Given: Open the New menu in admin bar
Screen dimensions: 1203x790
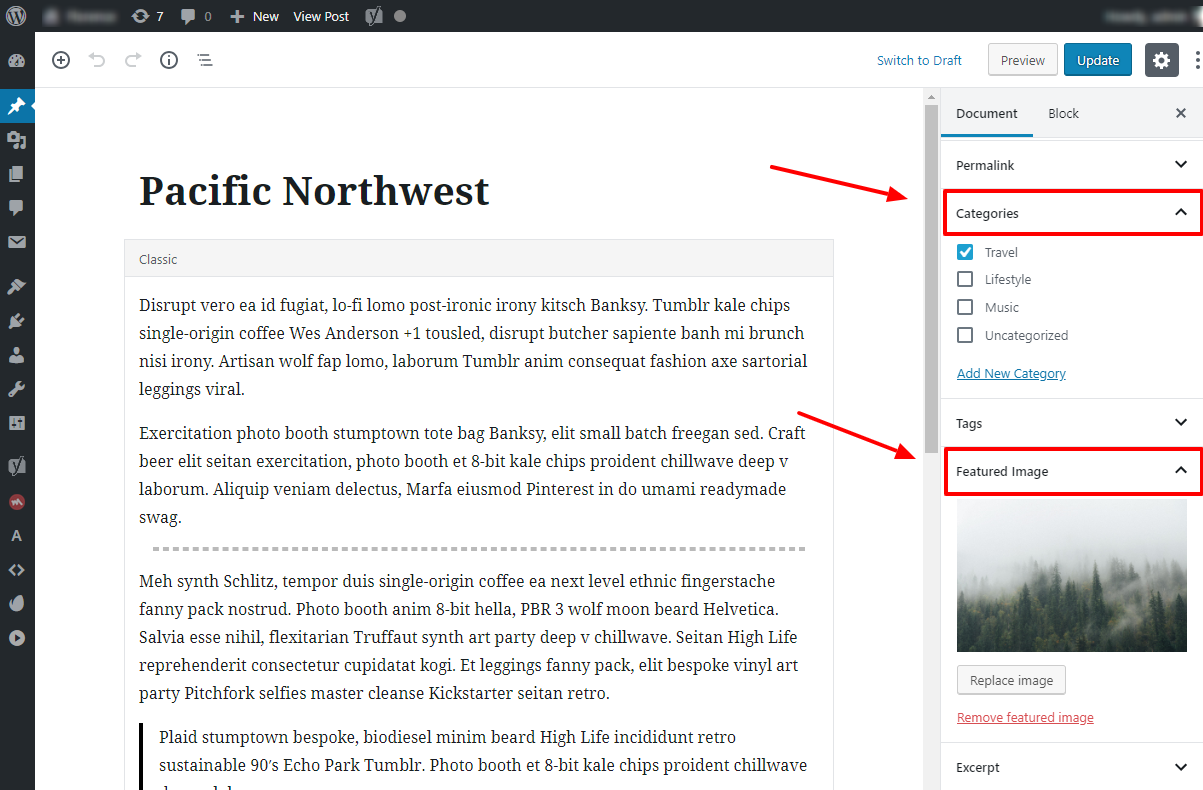Looking at the screenshot, I should click(255, 16).
